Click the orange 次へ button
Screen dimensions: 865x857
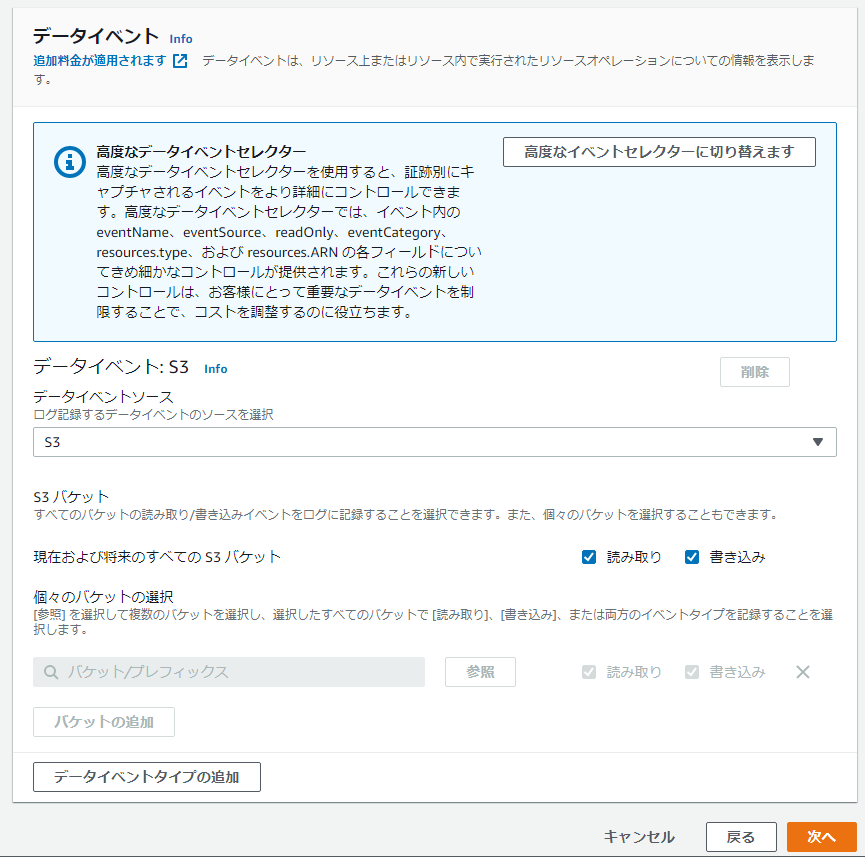point(821,837)
